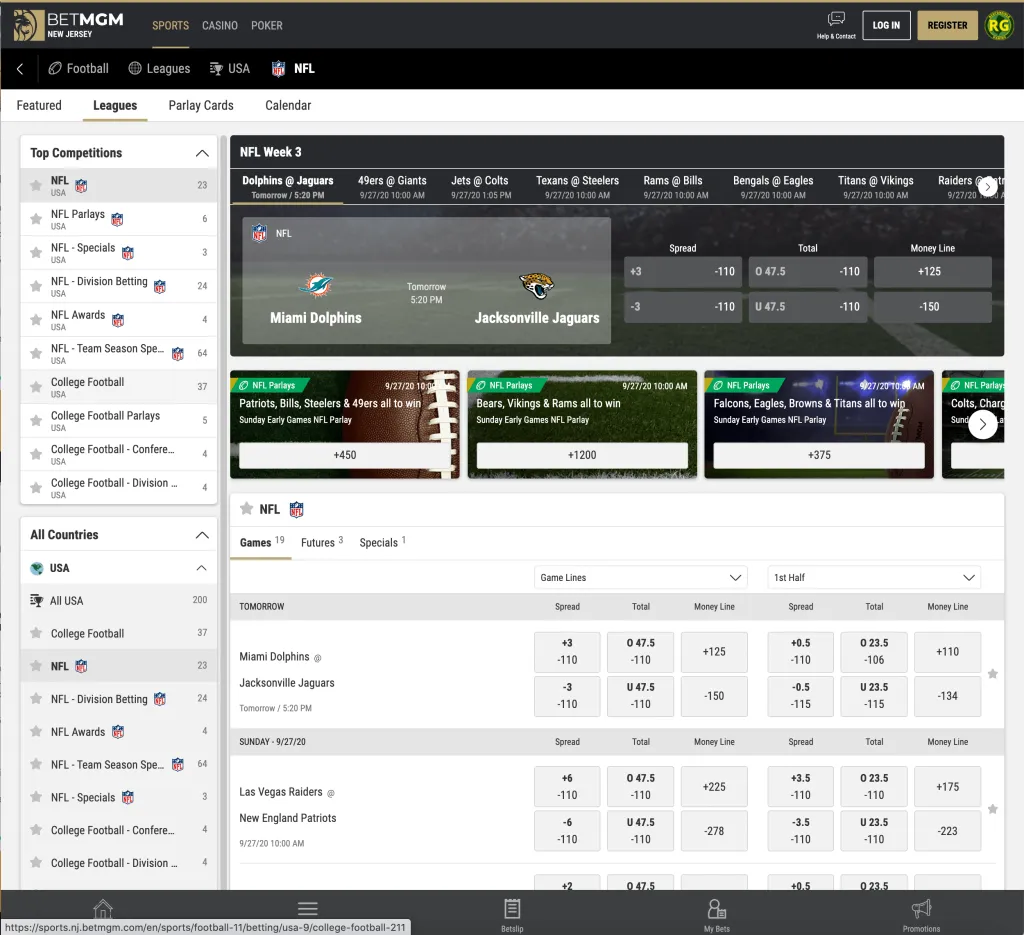Viewport: 1024px width, 935px height.
Task: Bet Jaguars -150 money line in banner
Action: pos(932,307)
